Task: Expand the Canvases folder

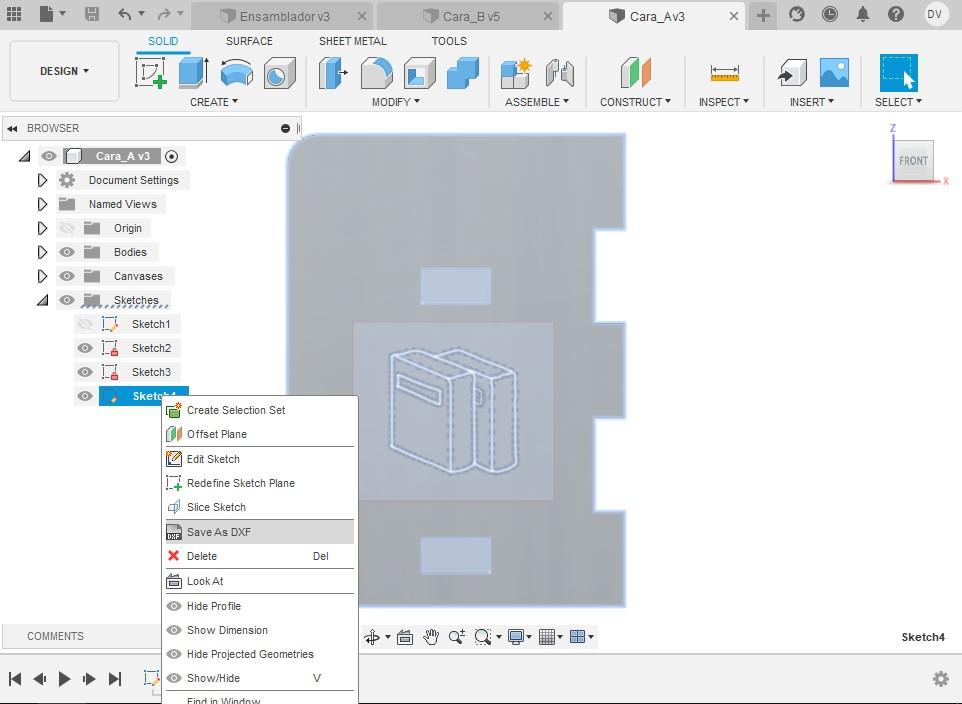Action: (42, 276)
